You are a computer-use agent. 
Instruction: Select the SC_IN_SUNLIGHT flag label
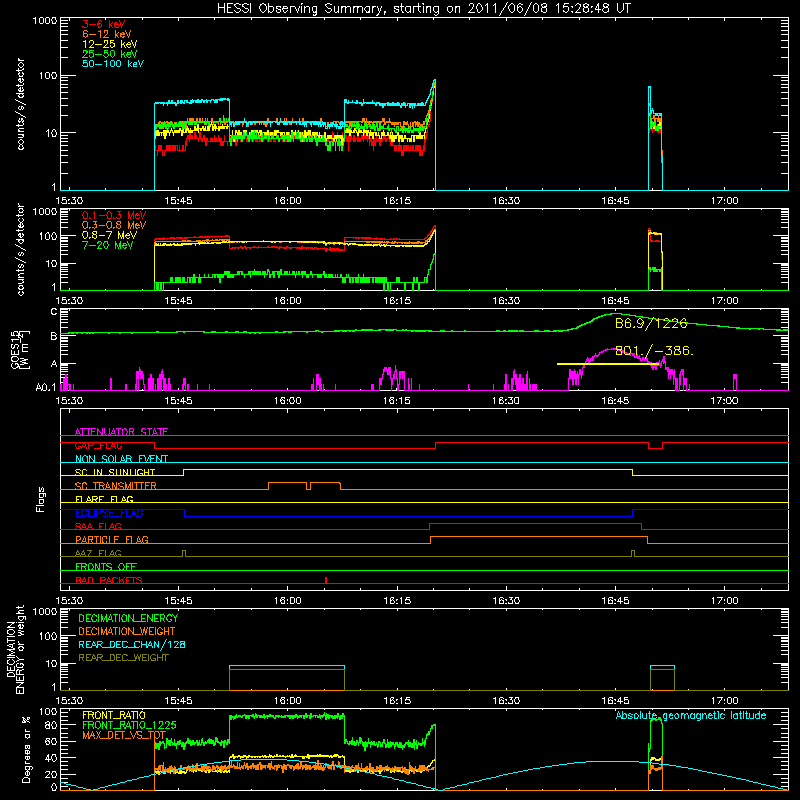pos(115,472)
